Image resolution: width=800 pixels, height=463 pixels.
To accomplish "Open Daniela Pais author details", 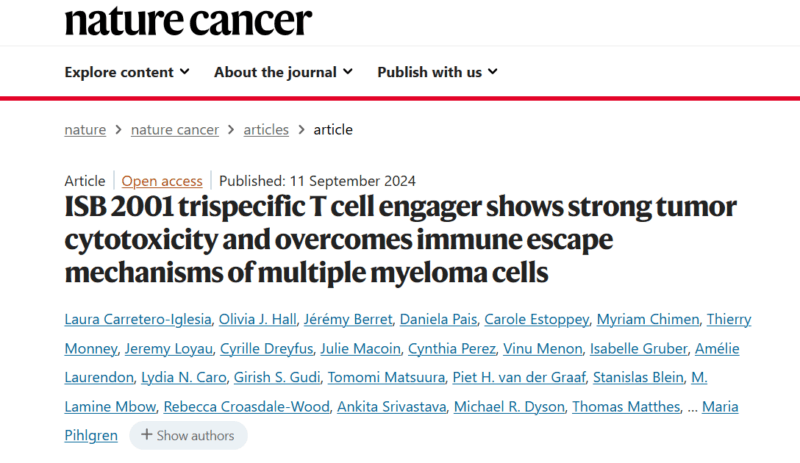I will [438, 319].
